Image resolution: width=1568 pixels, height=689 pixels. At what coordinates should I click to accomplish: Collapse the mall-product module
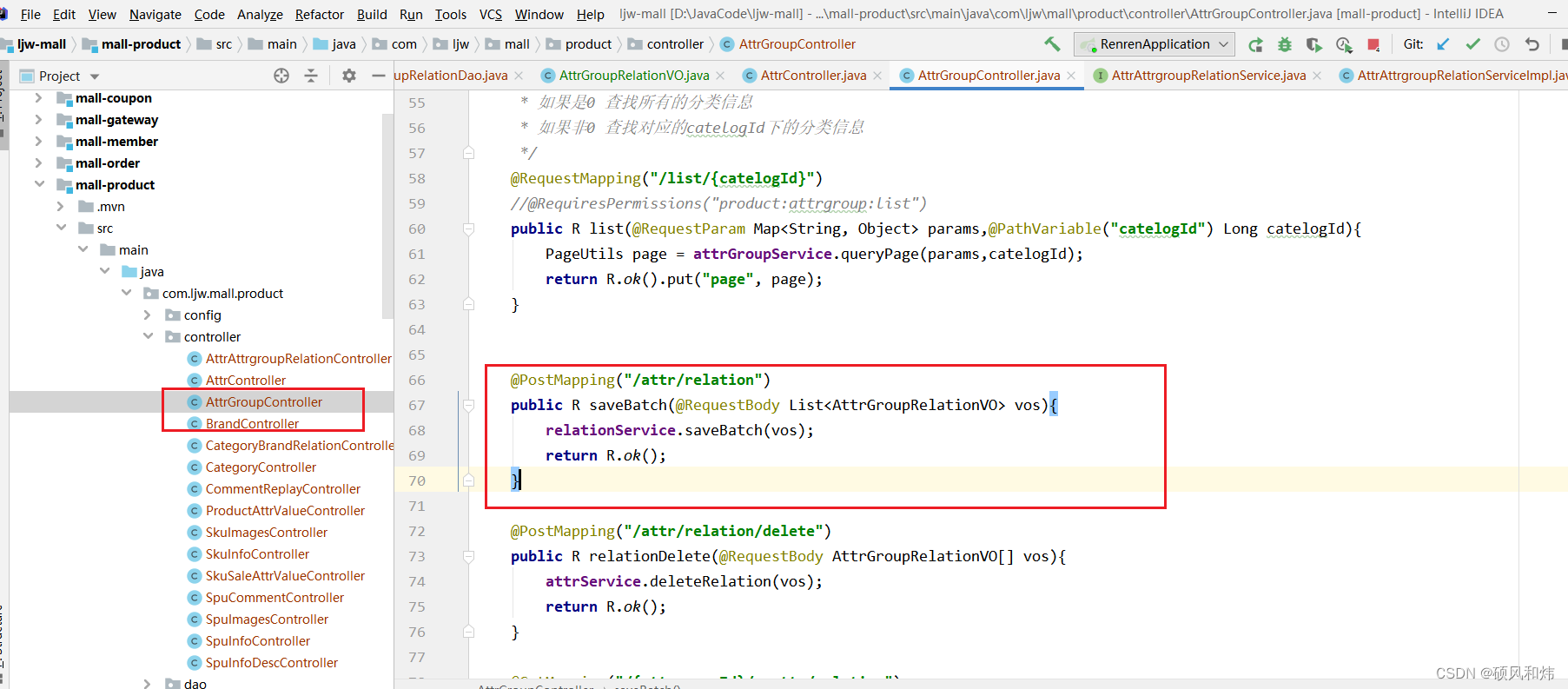[x=38, y=184]
